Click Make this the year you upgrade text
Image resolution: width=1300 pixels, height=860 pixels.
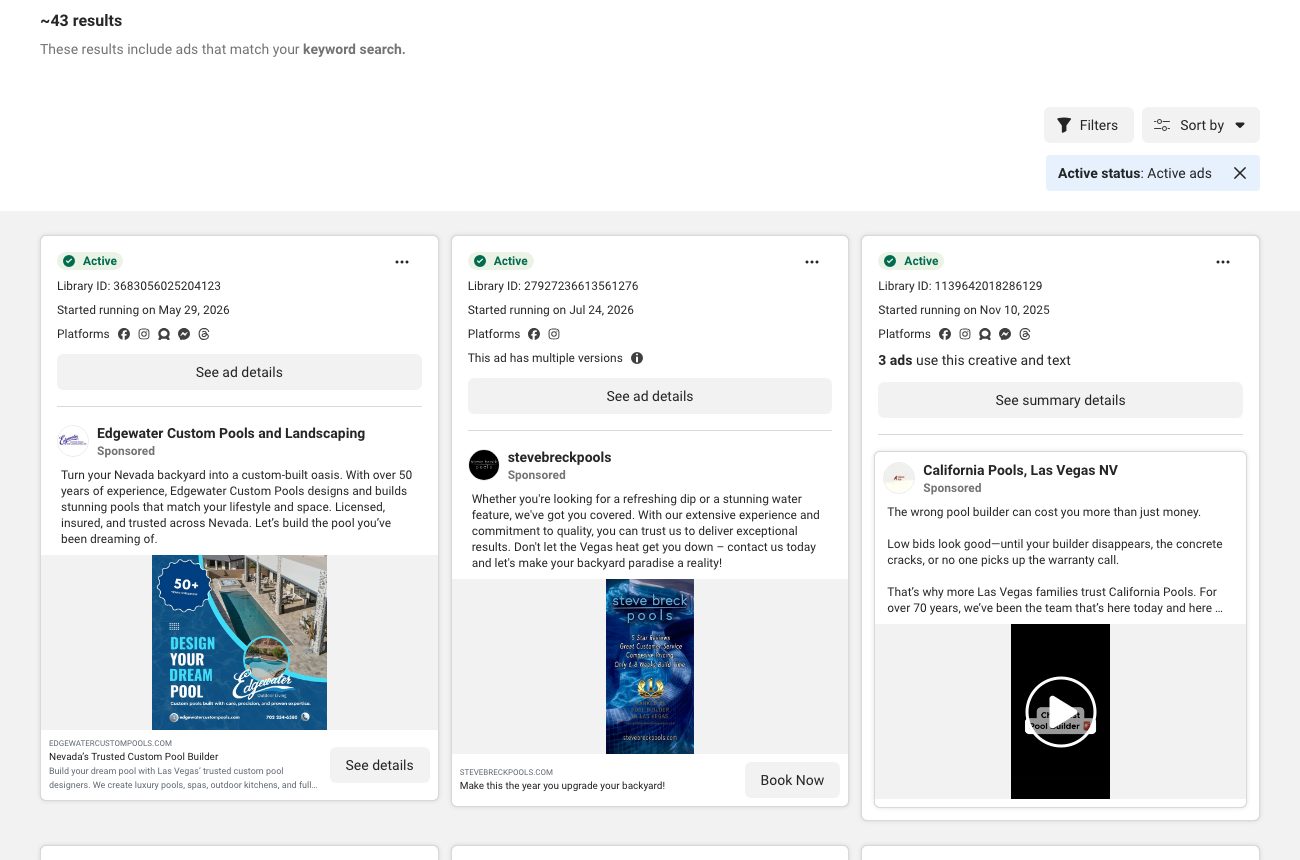coord(562,786)
